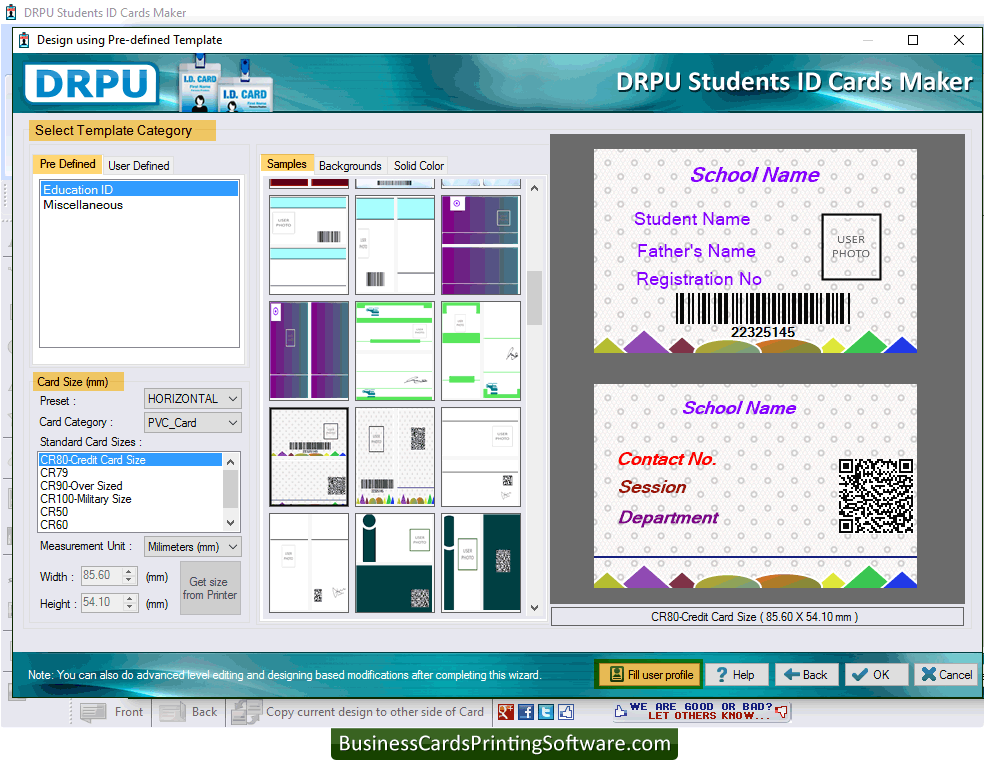The image size is (984, 760).
Task: Click the Height value field
Action: [x=102, y=602]
